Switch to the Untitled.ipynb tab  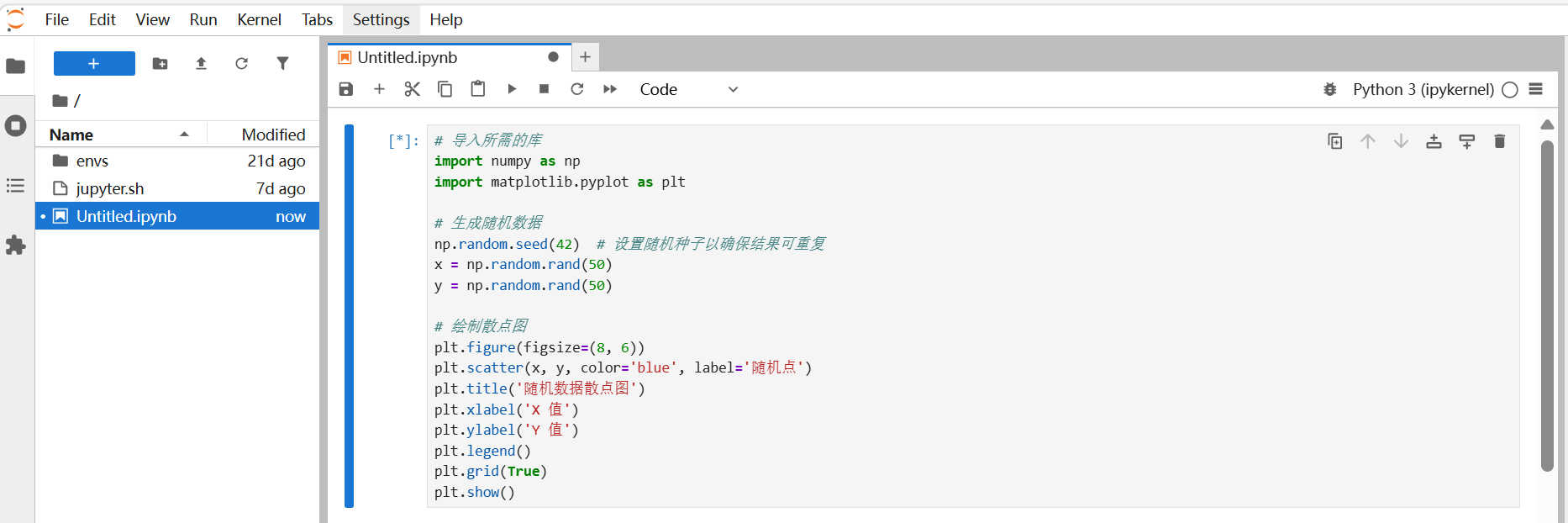pos(408,57)
